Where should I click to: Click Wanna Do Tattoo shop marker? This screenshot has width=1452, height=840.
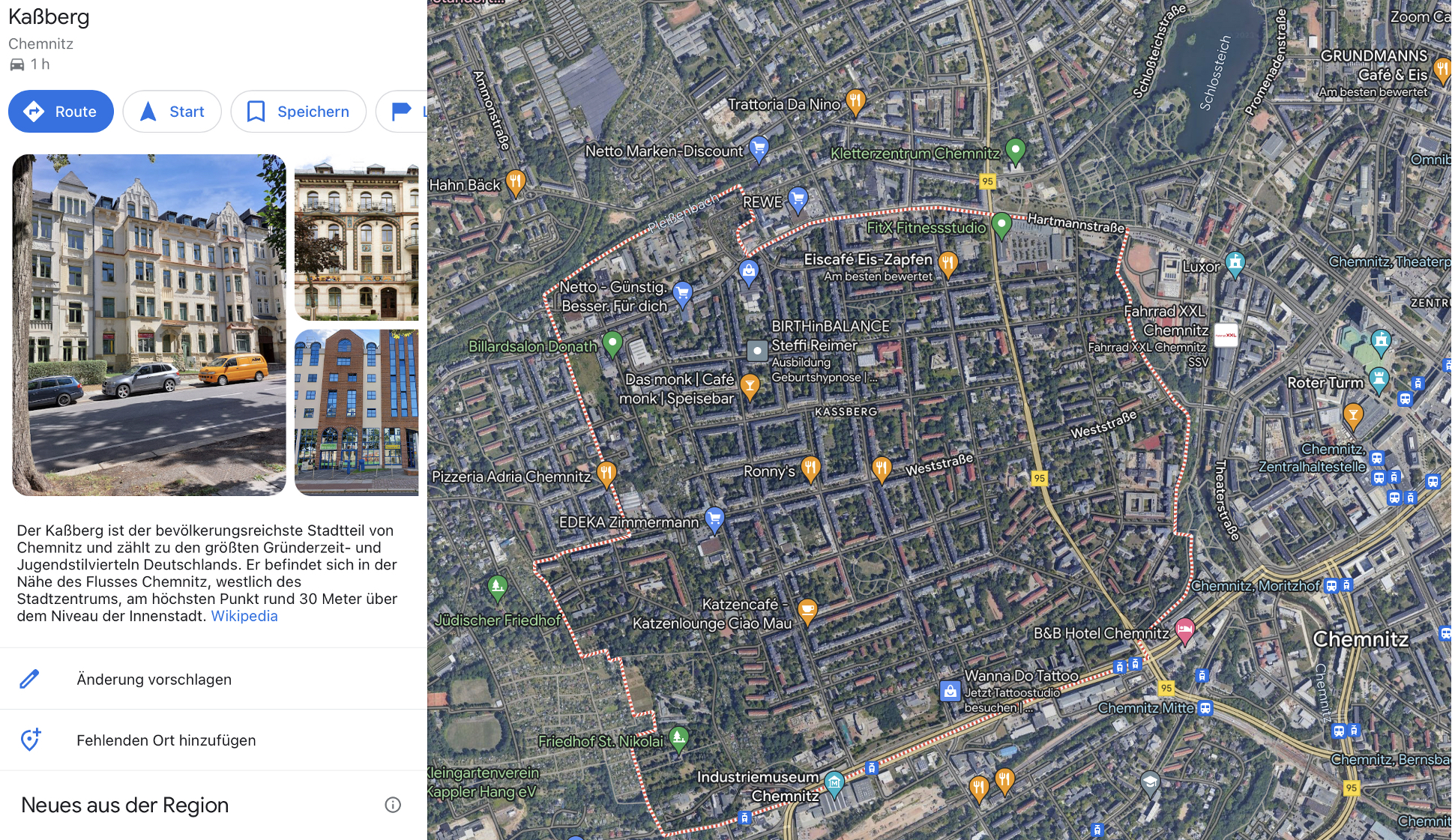(x=950, y=691)
